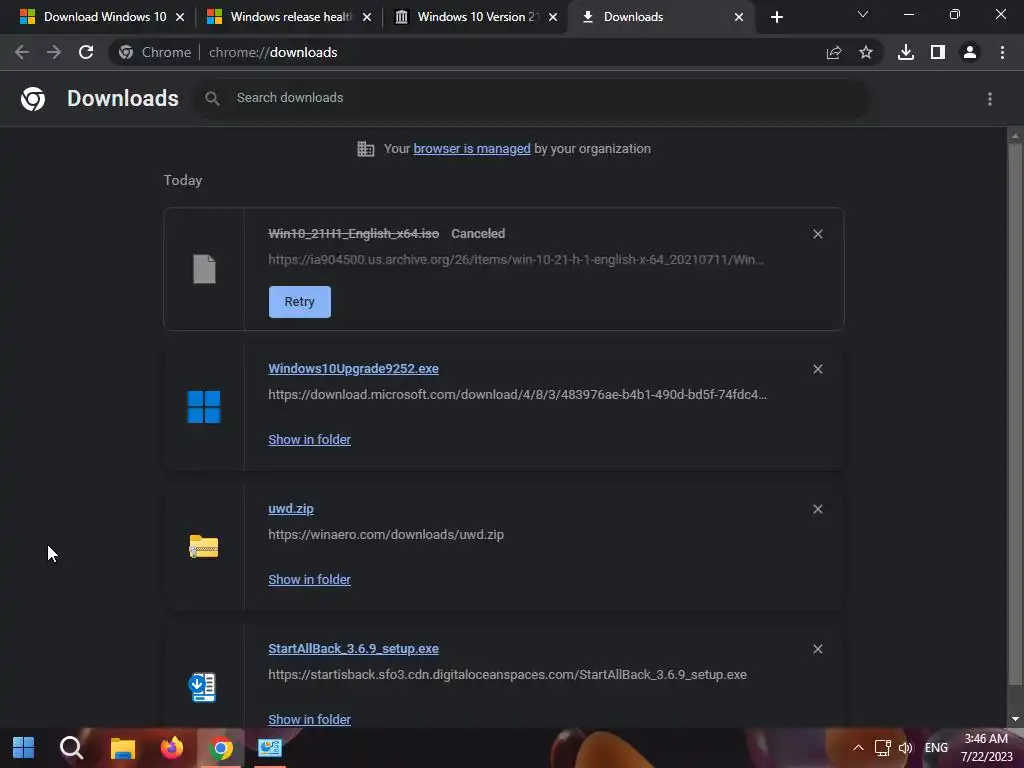The image size is (1024, 768).
Task: Expand the system tray hidden icons chevron
Action: pos(859,748)
